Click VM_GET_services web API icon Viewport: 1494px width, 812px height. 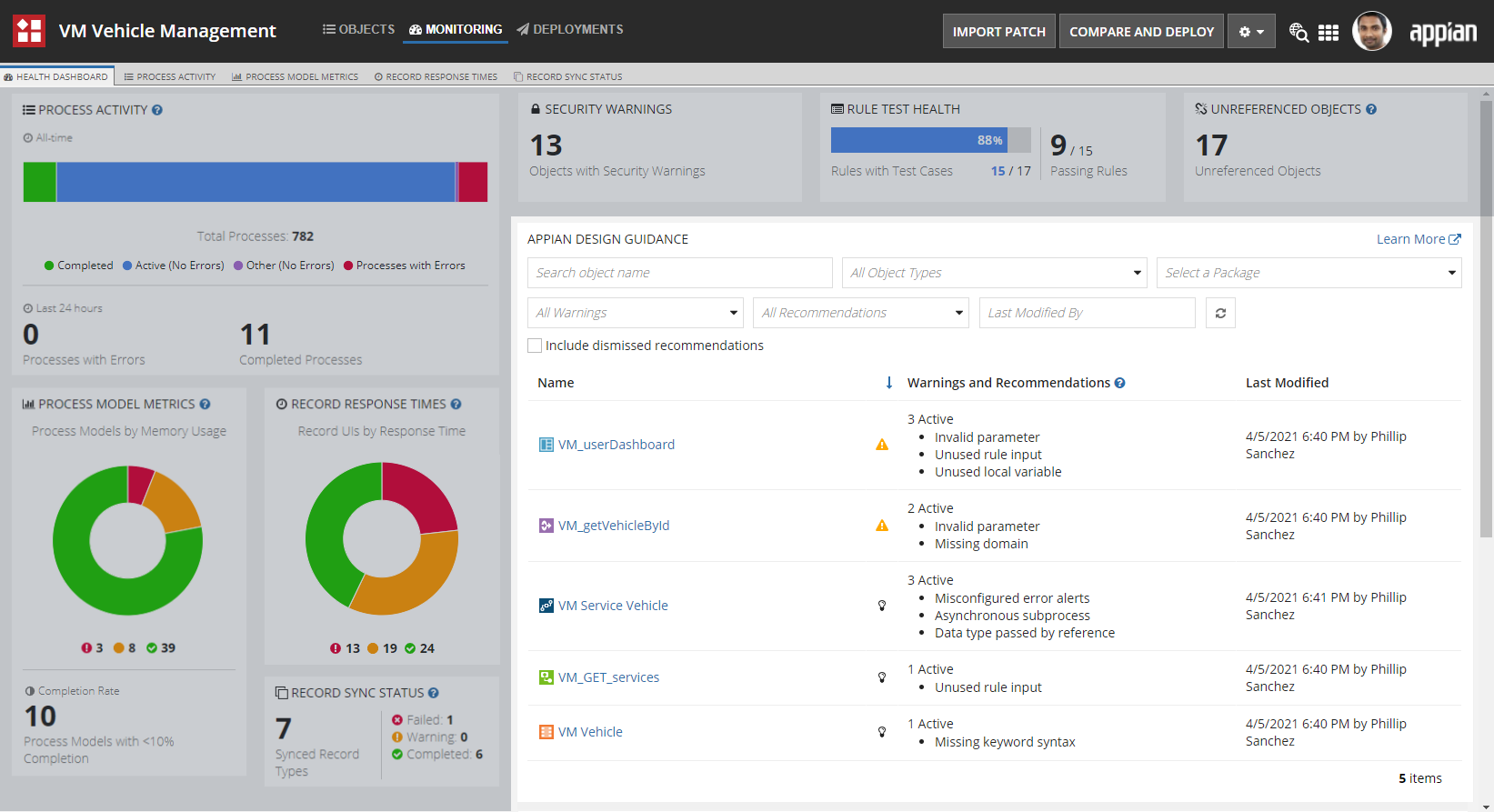tap(546, 677)
